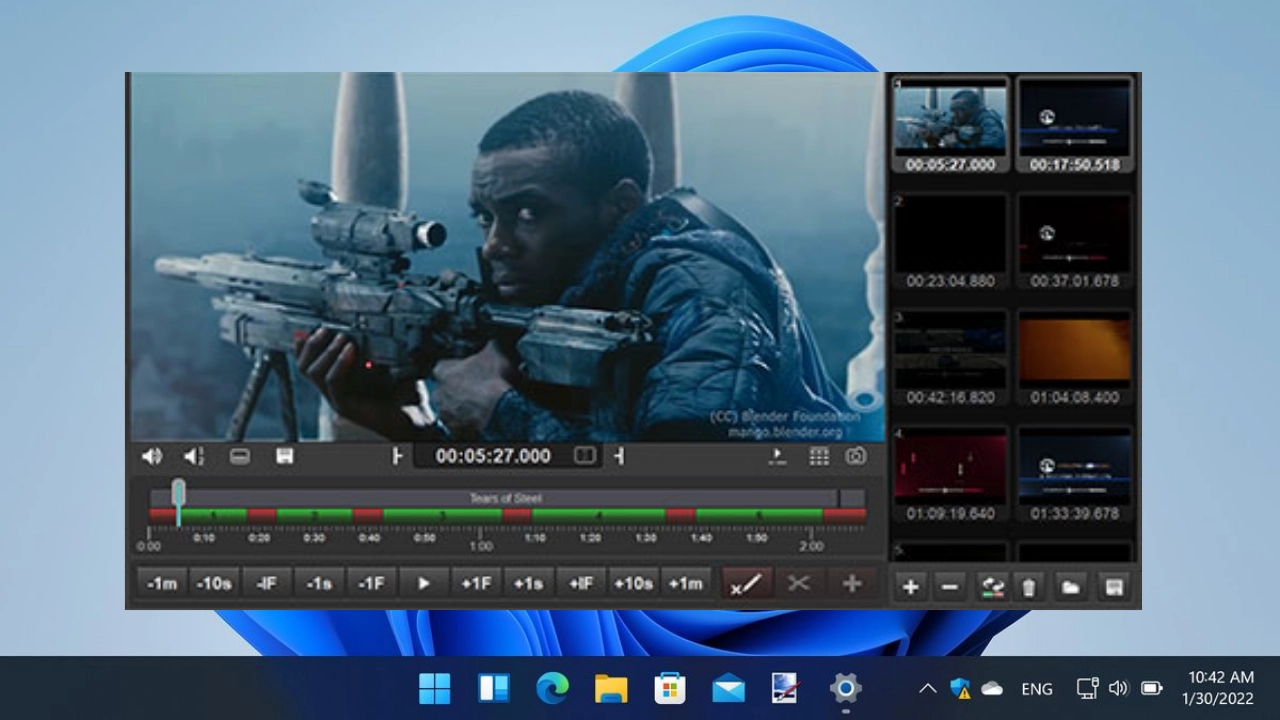The height and width of the screenshot is (720, 1280).
Task: Set the segment end marker
Action: (x=619, y=456)
